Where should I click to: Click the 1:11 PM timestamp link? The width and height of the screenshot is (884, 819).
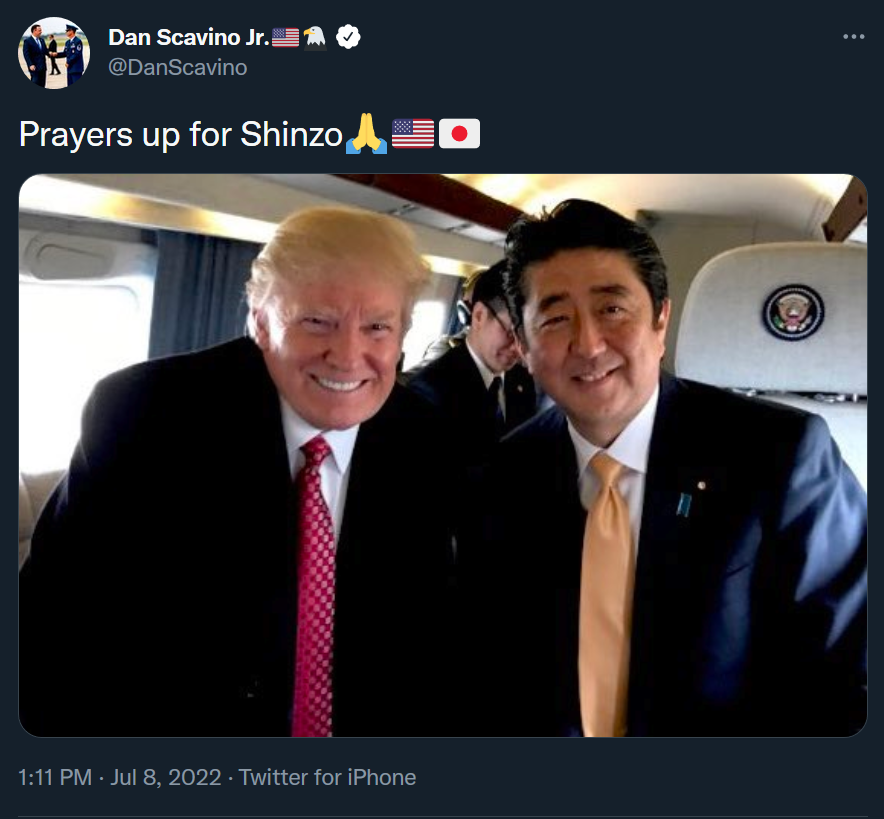(55, 777)
